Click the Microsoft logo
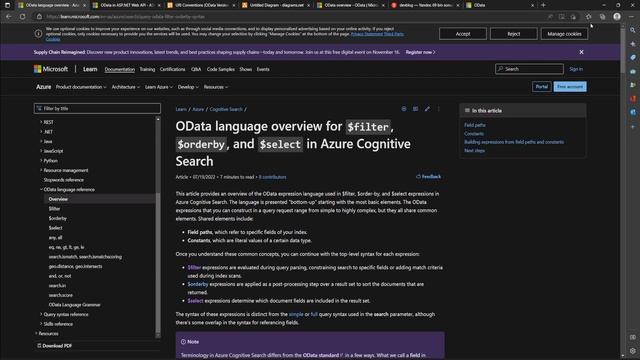 click(51, 69)
